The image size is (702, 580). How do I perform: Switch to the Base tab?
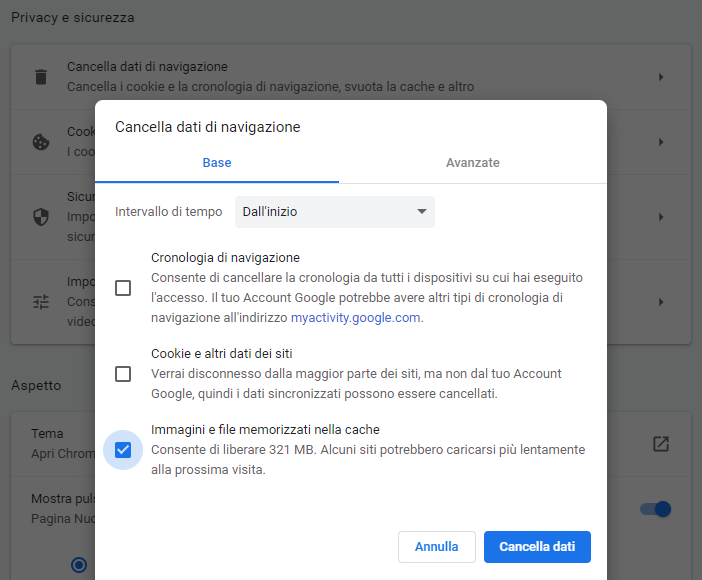(x=217, y=163)
